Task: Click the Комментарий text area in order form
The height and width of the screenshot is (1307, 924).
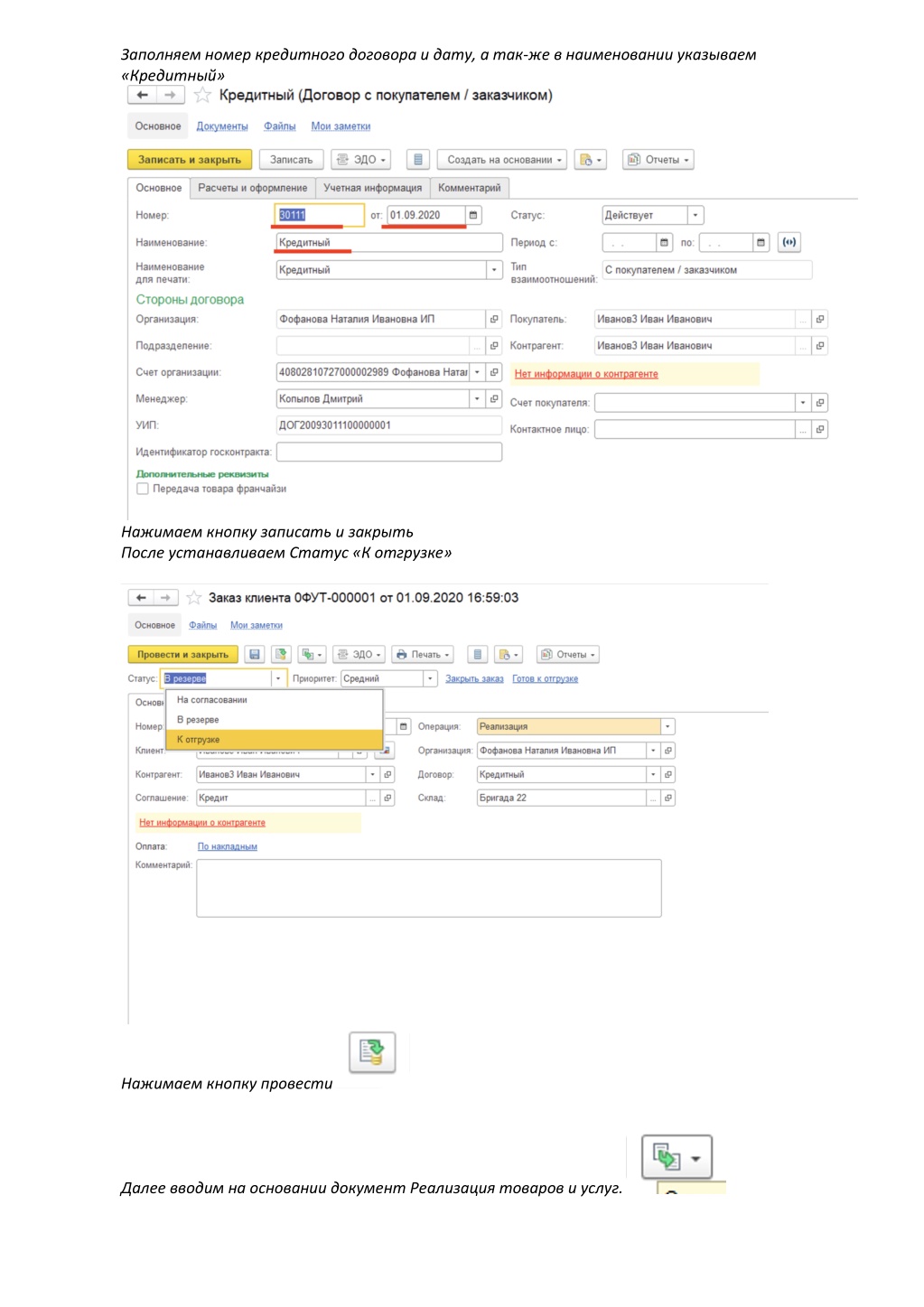Action: (x=429, y=888)
